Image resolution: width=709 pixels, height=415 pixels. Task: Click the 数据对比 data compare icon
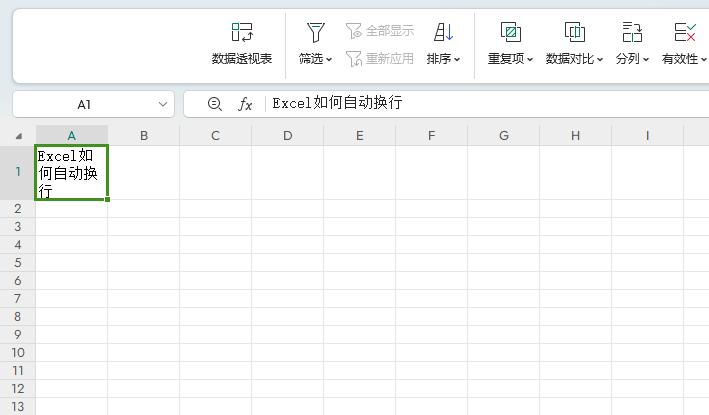(575, 32)
